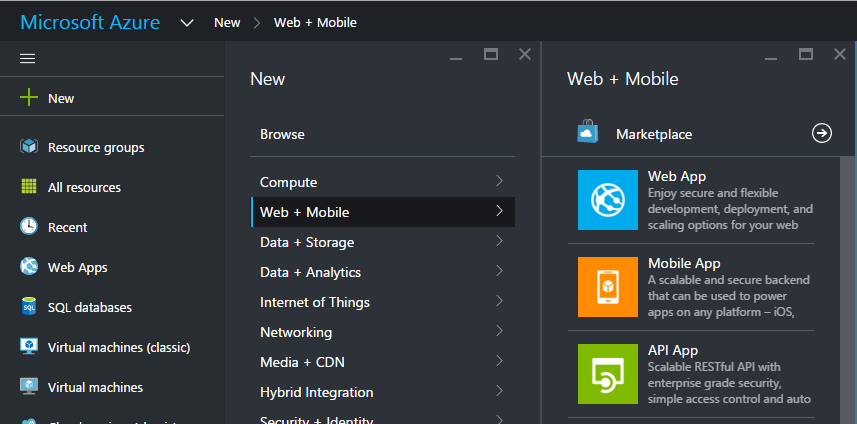Screen dimensions: 857x424
Task: Click the Web Apps globe icon in sidebar
Action: coord(28,267)
